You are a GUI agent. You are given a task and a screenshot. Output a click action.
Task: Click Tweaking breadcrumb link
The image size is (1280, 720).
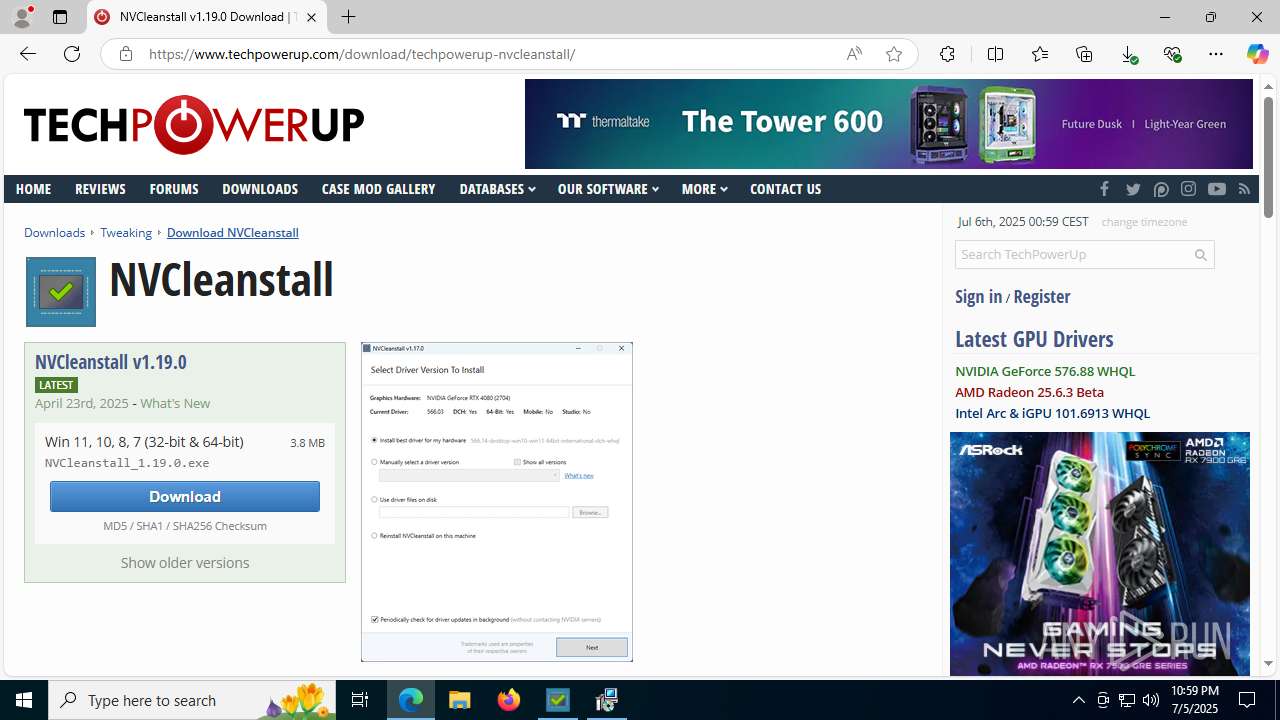126,233
